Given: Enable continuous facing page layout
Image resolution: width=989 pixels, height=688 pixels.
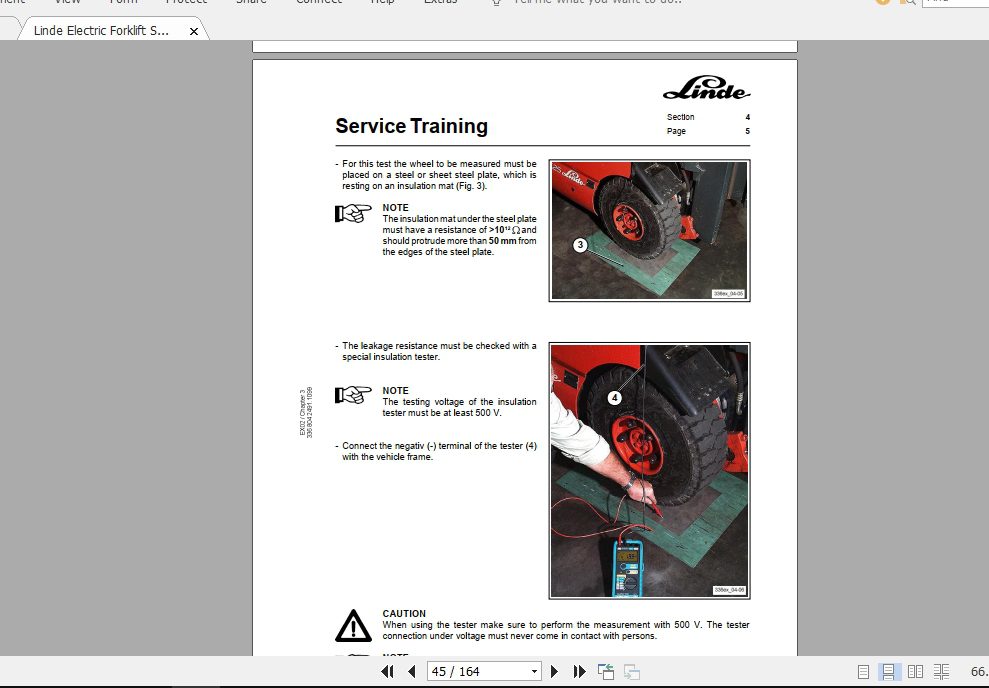Looking at the screenshot, I should click(x=941, y=671).
